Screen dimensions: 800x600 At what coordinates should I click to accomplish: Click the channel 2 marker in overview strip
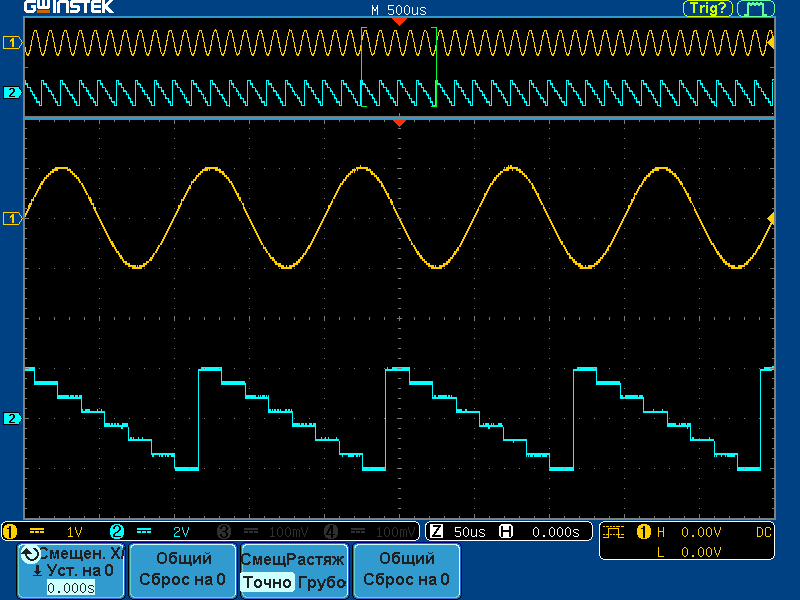[x=13, y=93]
